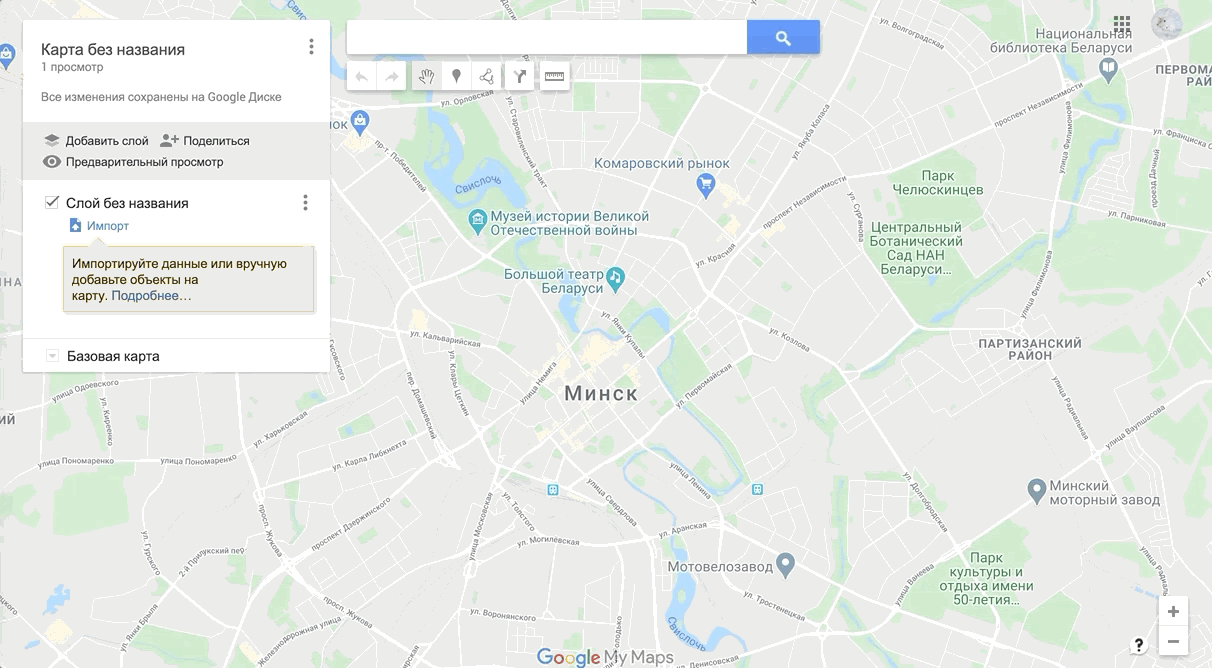Click the undo arrow in toolbar
This screenshot has height=668, width=1212.
tap(362, 76)
